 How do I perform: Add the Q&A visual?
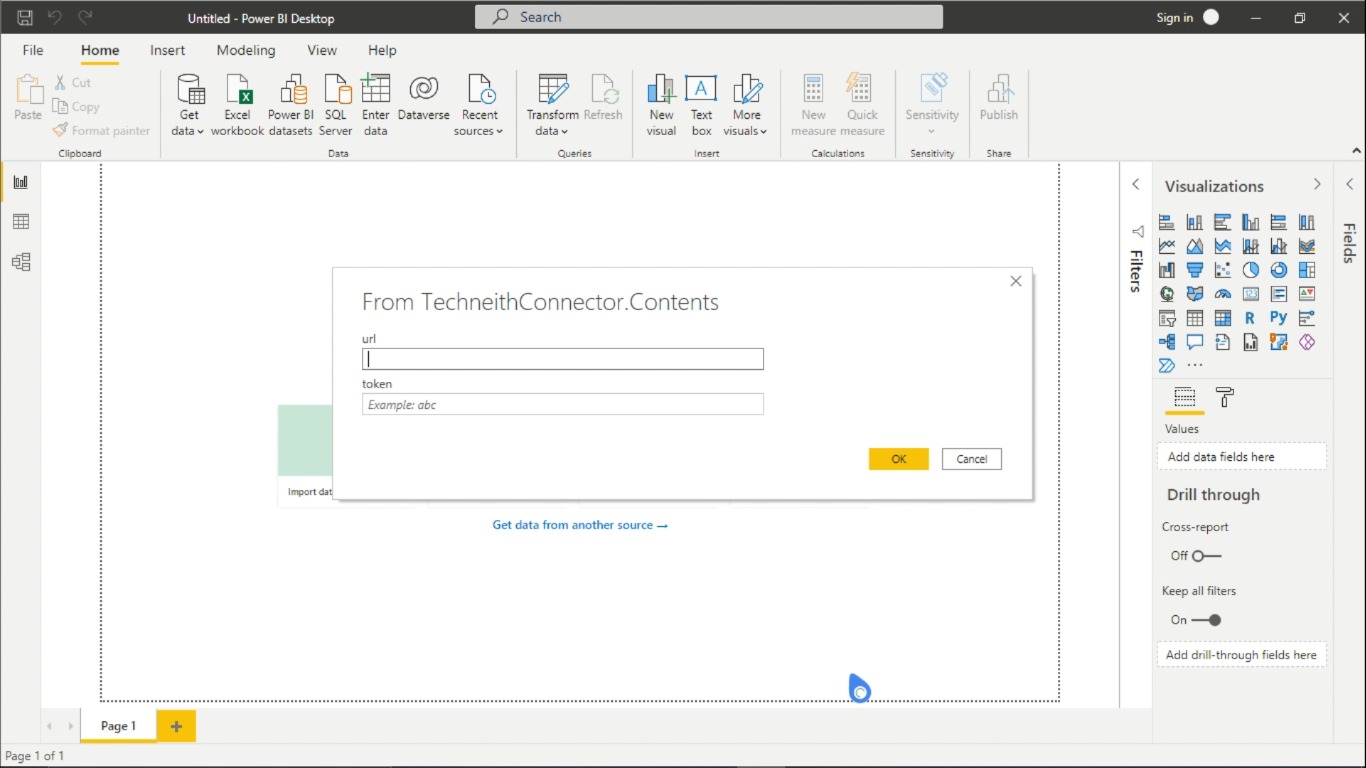point(1195,342)
